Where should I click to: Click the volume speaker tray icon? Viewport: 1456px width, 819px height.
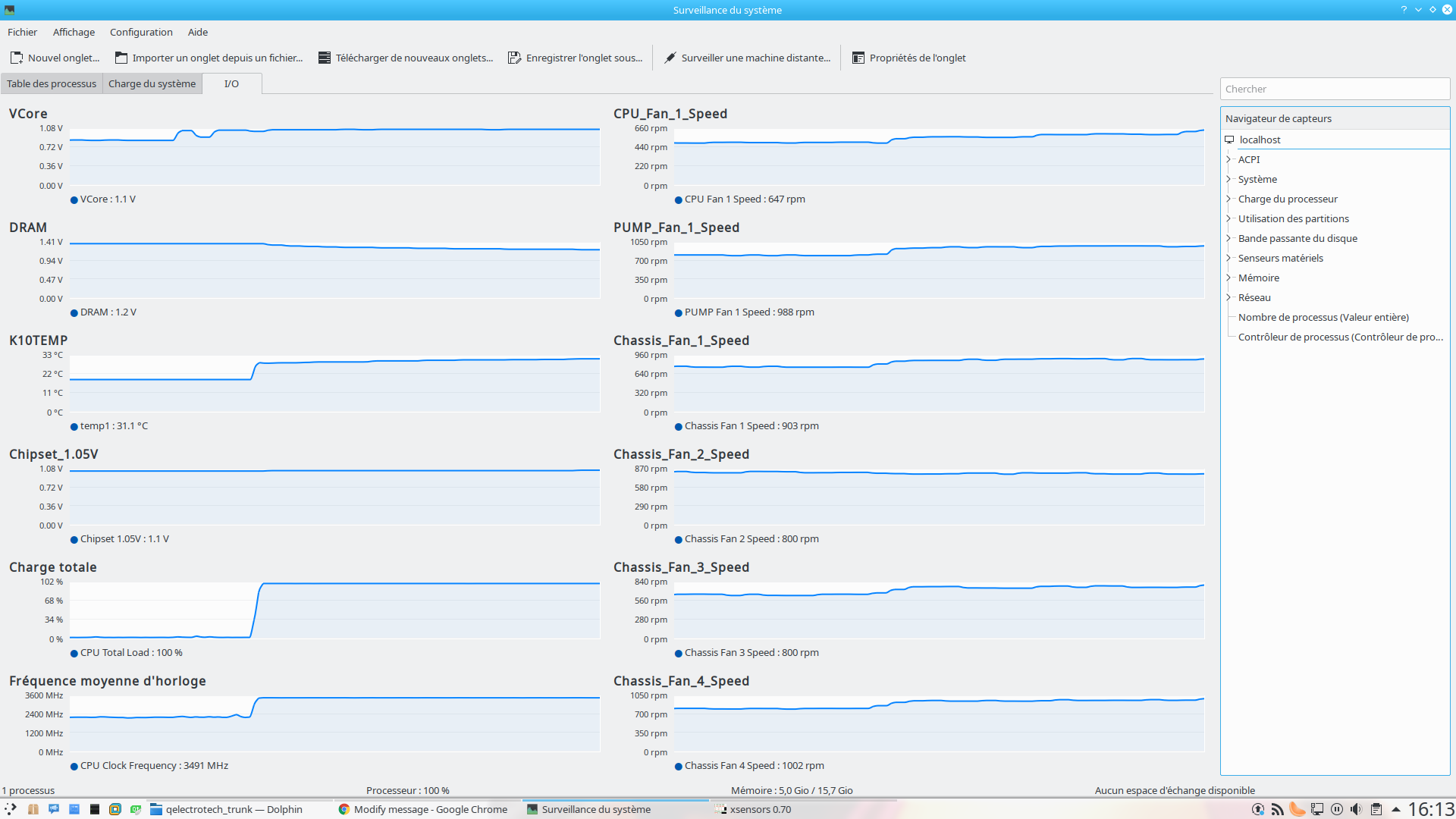[1356, 809]
